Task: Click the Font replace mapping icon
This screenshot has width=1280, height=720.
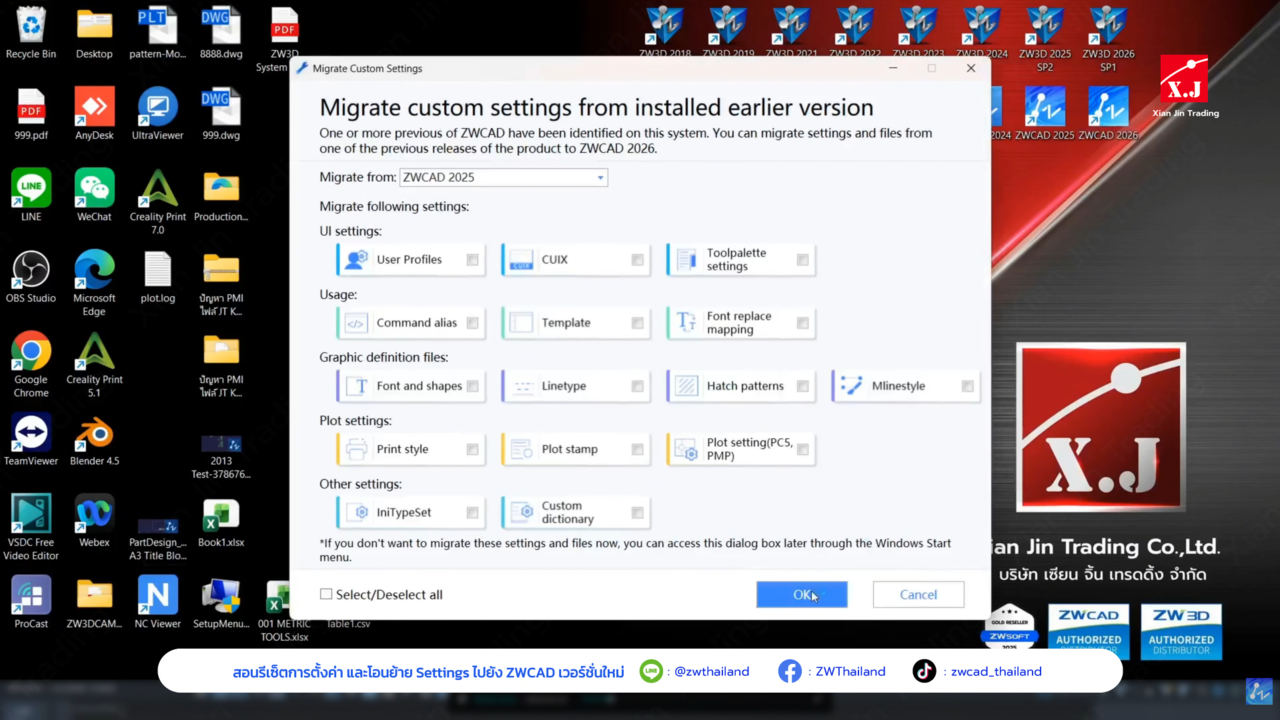Action: pyautogui.click(x=686, y=323)
